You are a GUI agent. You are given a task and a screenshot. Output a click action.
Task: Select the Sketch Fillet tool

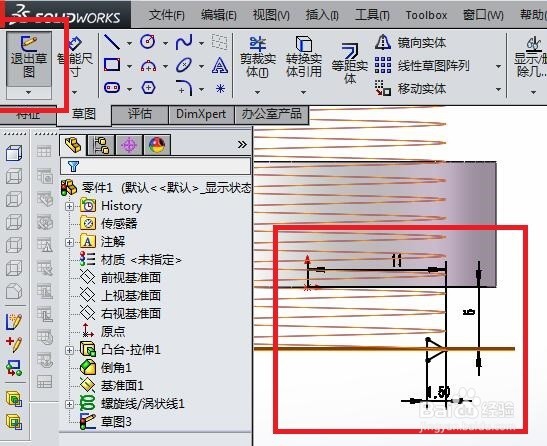click(184, 88)
